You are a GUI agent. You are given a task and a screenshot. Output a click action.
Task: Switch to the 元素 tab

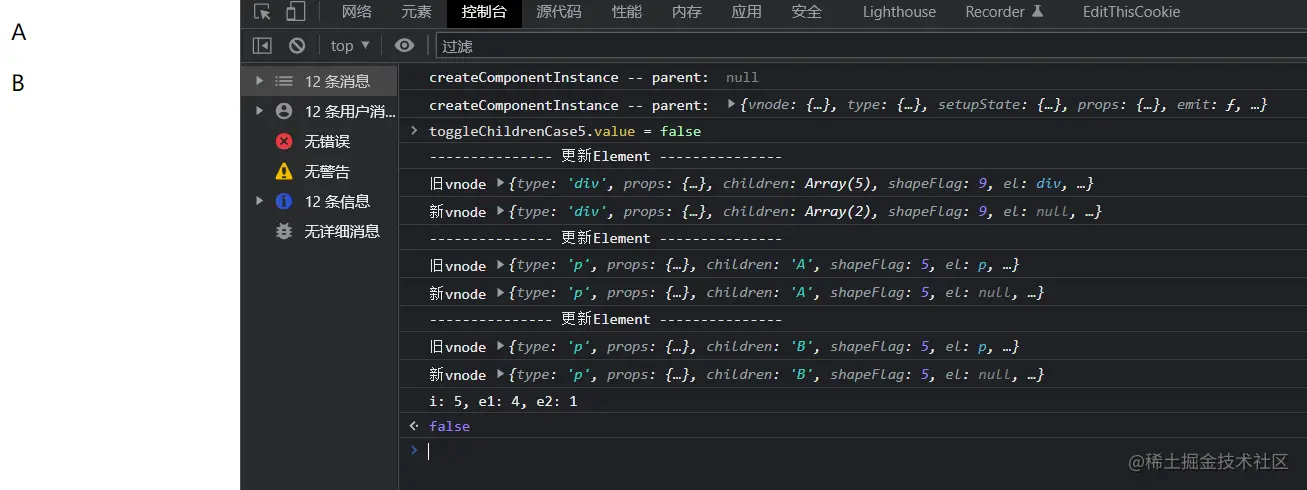coord(417,12)
